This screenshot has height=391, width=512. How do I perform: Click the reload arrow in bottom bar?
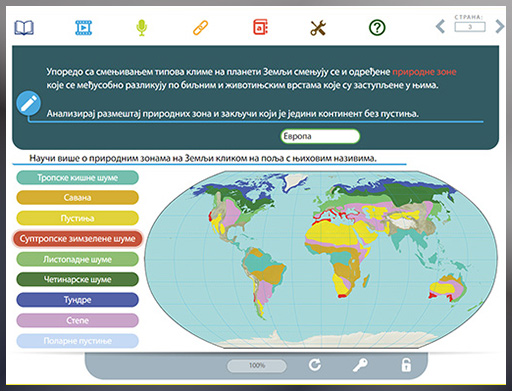pos(315,365)
